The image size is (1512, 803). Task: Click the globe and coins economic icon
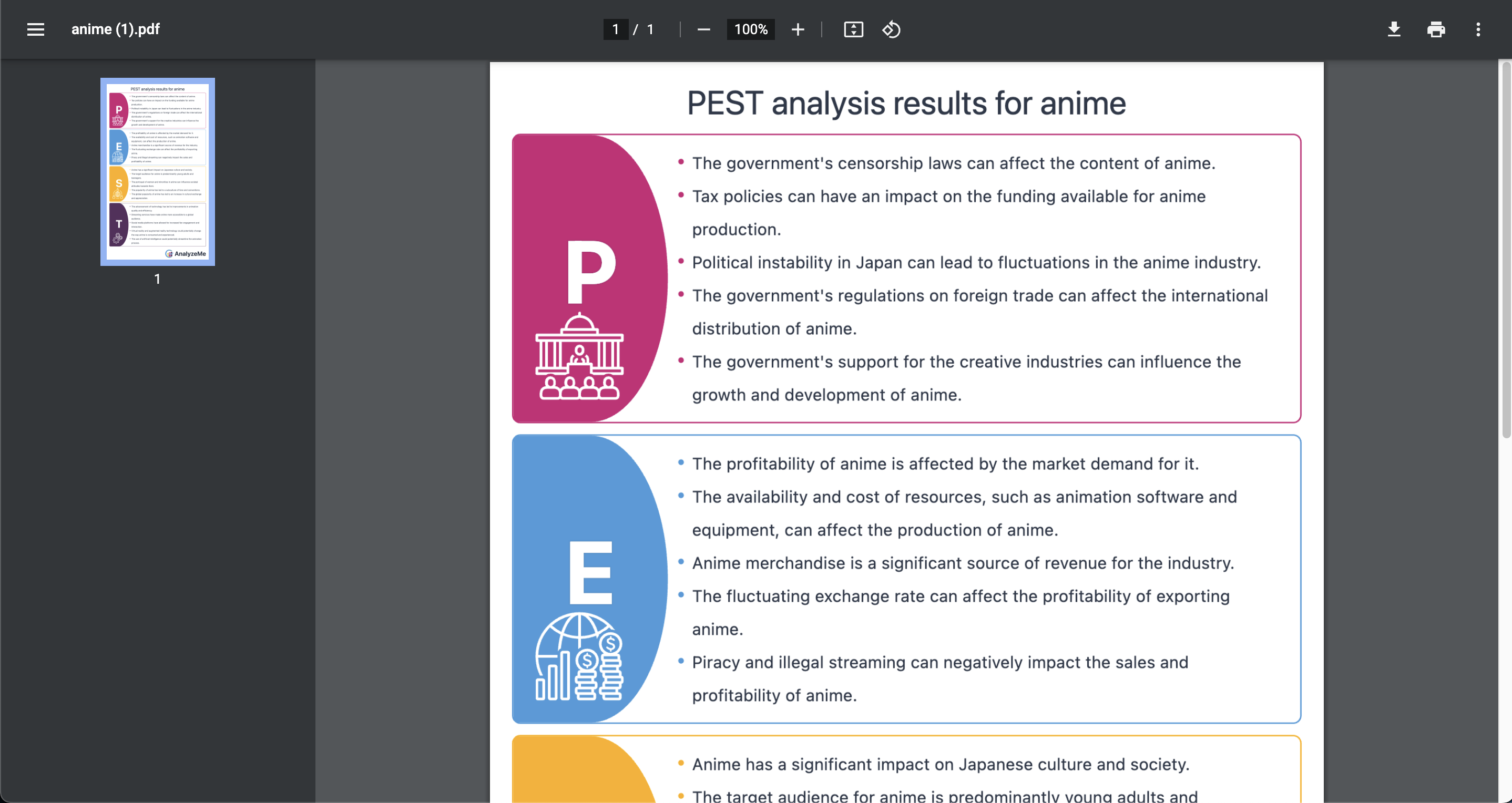point(579,656)
